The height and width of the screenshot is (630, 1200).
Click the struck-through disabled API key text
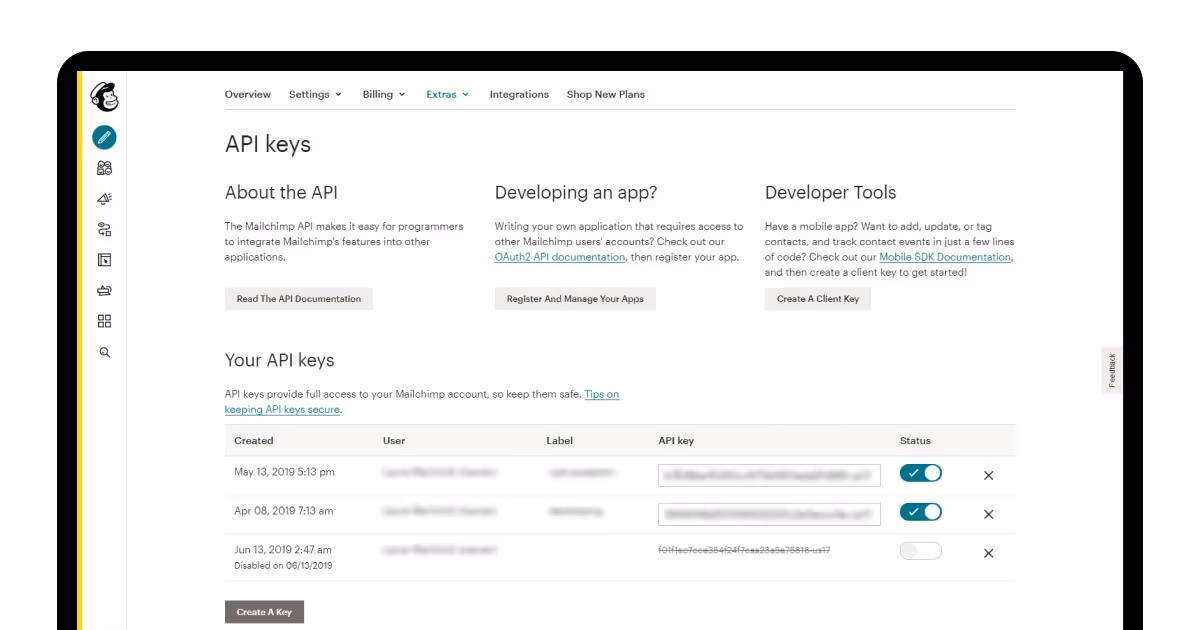(744, 550)
